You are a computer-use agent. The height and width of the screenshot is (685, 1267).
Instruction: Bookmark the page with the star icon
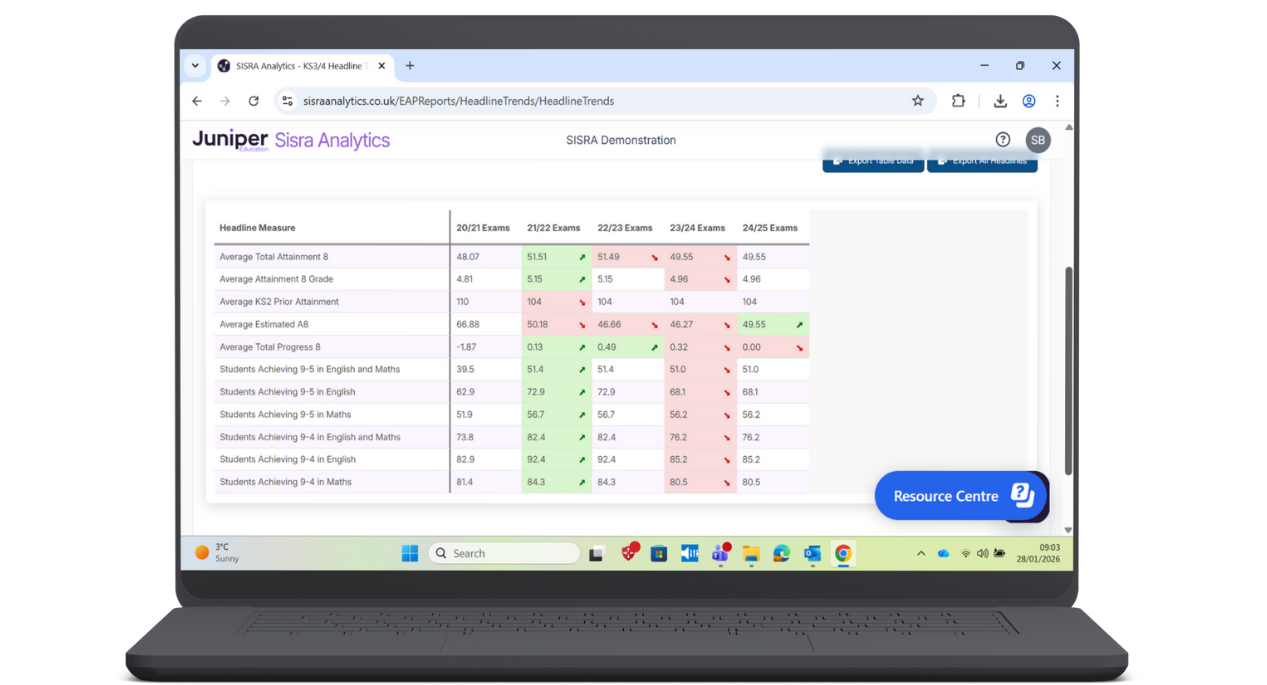point(918,101)
